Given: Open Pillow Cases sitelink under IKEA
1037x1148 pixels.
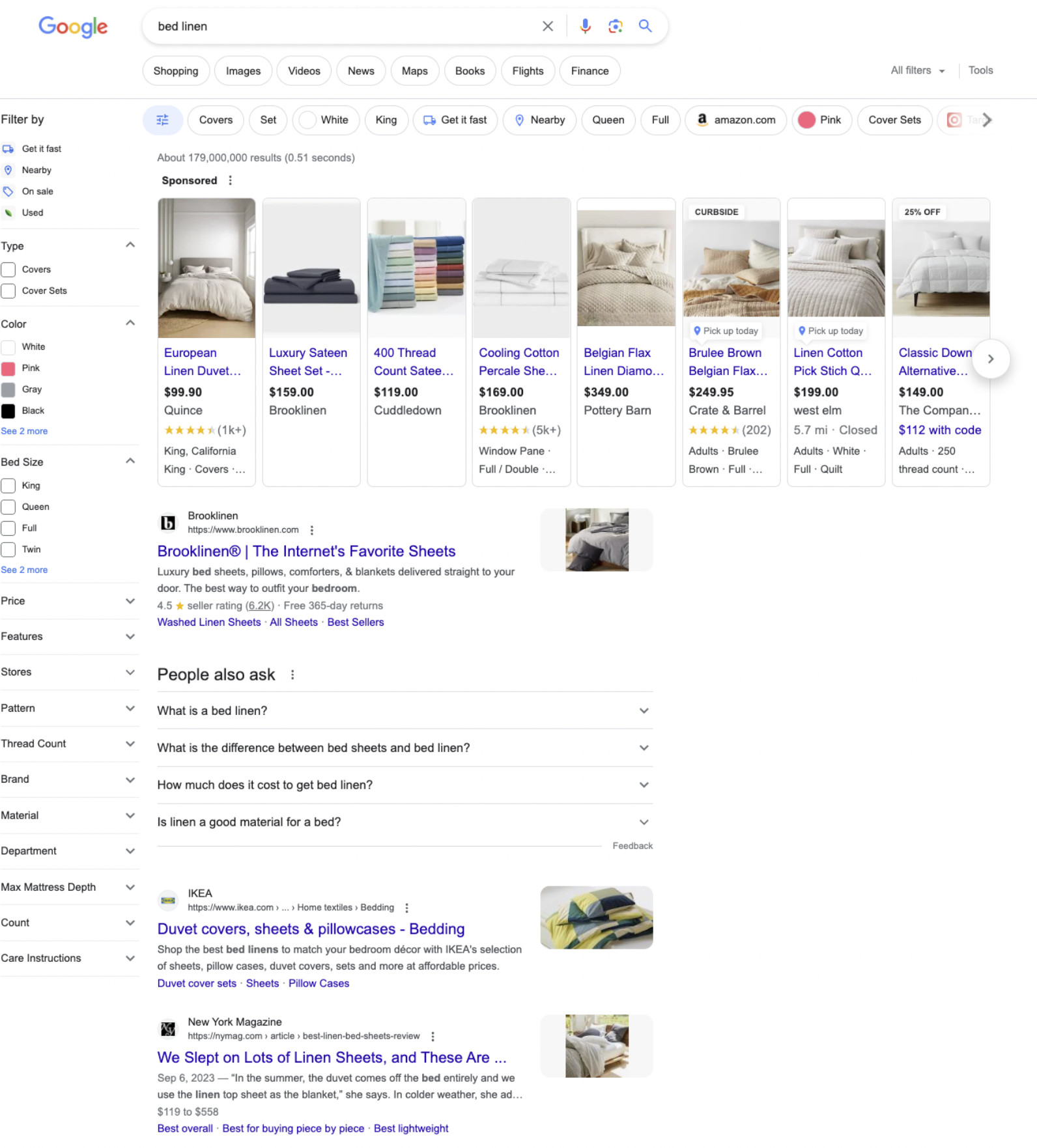Looking at the screenshot, I should (319, 983).
